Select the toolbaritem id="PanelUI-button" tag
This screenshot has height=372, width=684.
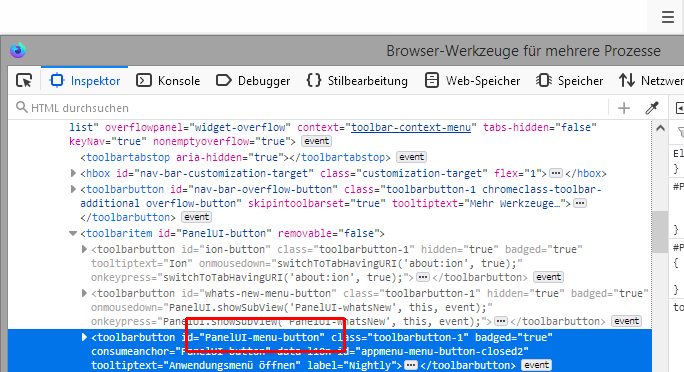tap(232, 233)
